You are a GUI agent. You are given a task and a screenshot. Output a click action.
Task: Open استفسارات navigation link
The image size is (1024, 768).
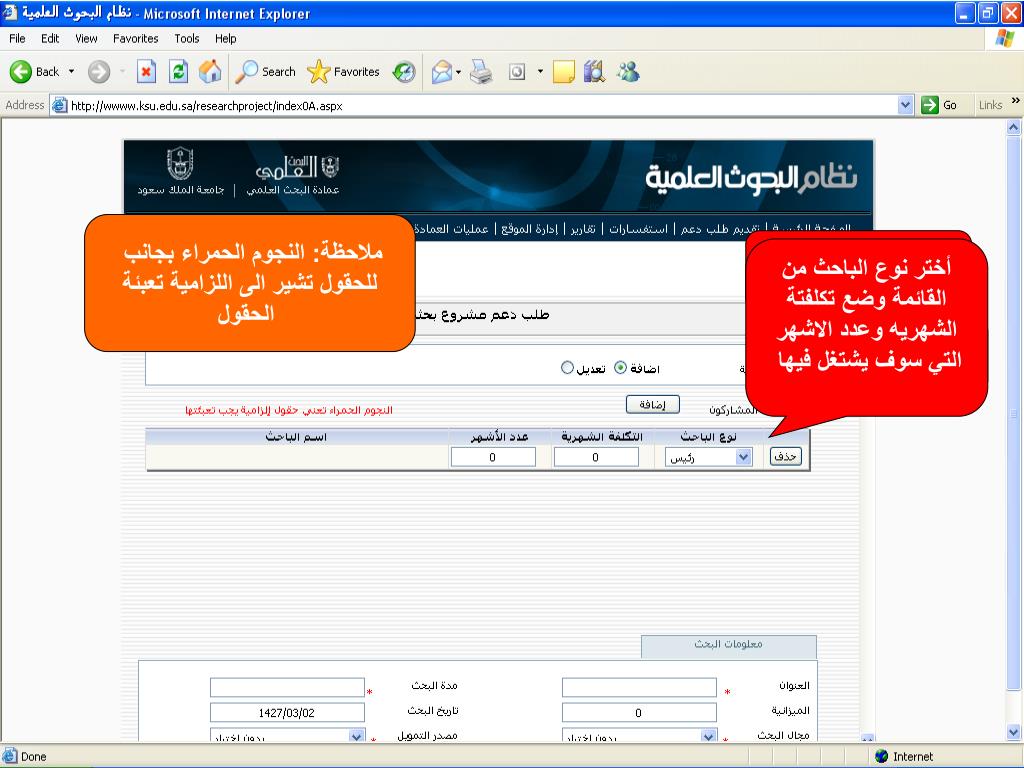tap(638, 229)
